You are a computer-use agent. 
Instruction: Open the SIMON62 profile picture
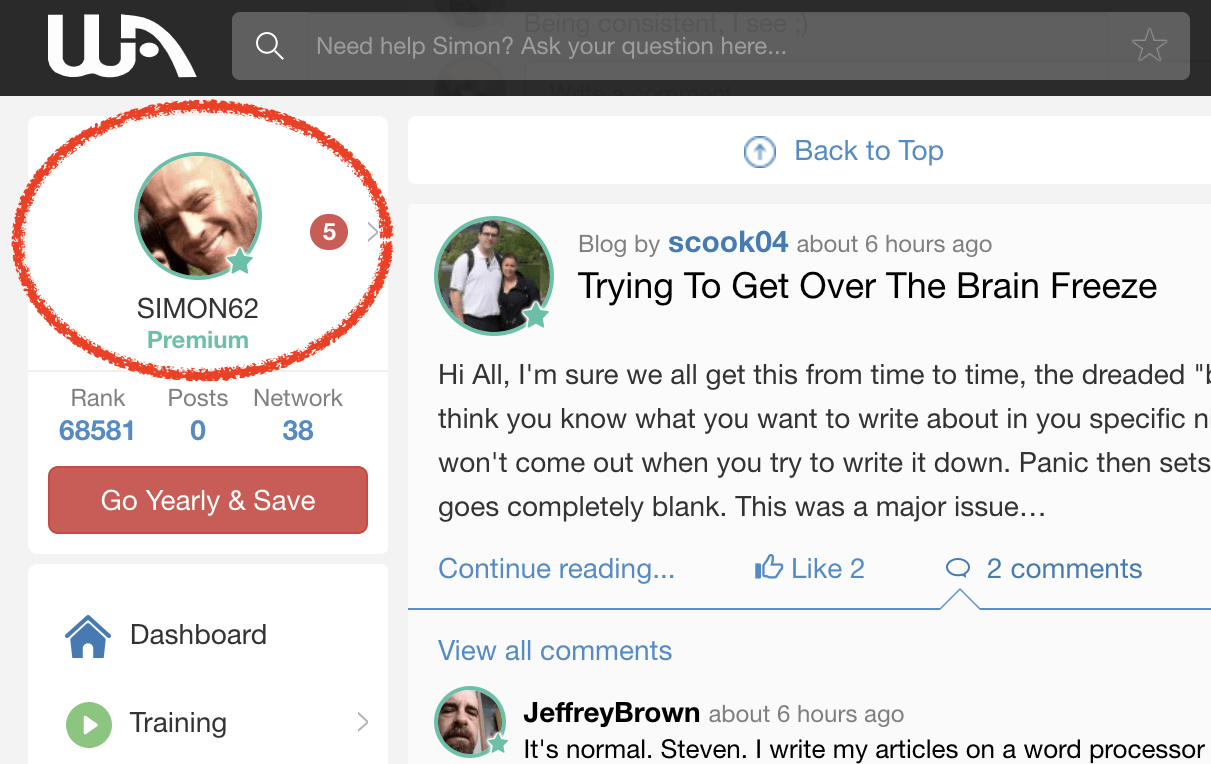click(198, 215)
